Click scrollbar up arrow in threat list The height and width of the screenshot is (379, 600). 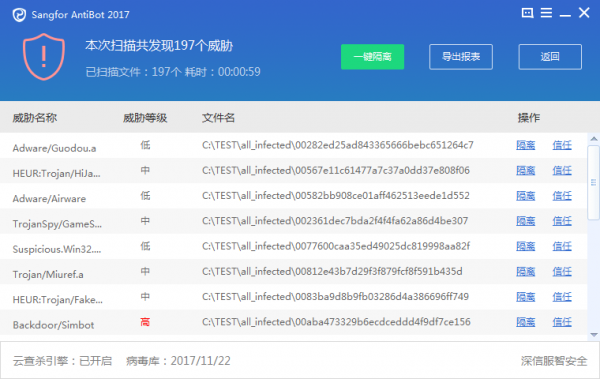(594, 139)
